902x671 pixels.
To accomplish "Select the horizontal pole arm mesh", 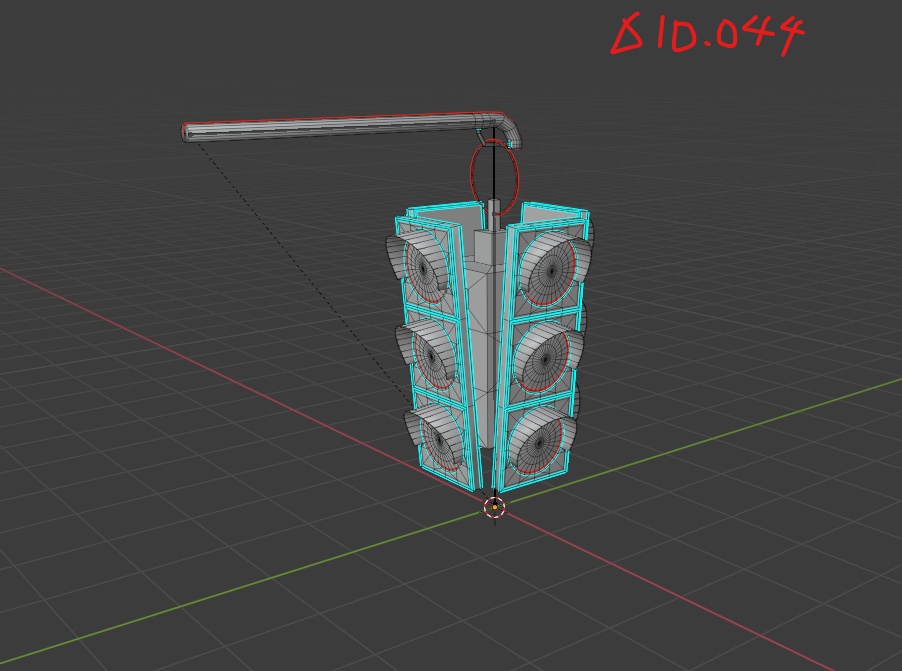I will tap(352, 129).
